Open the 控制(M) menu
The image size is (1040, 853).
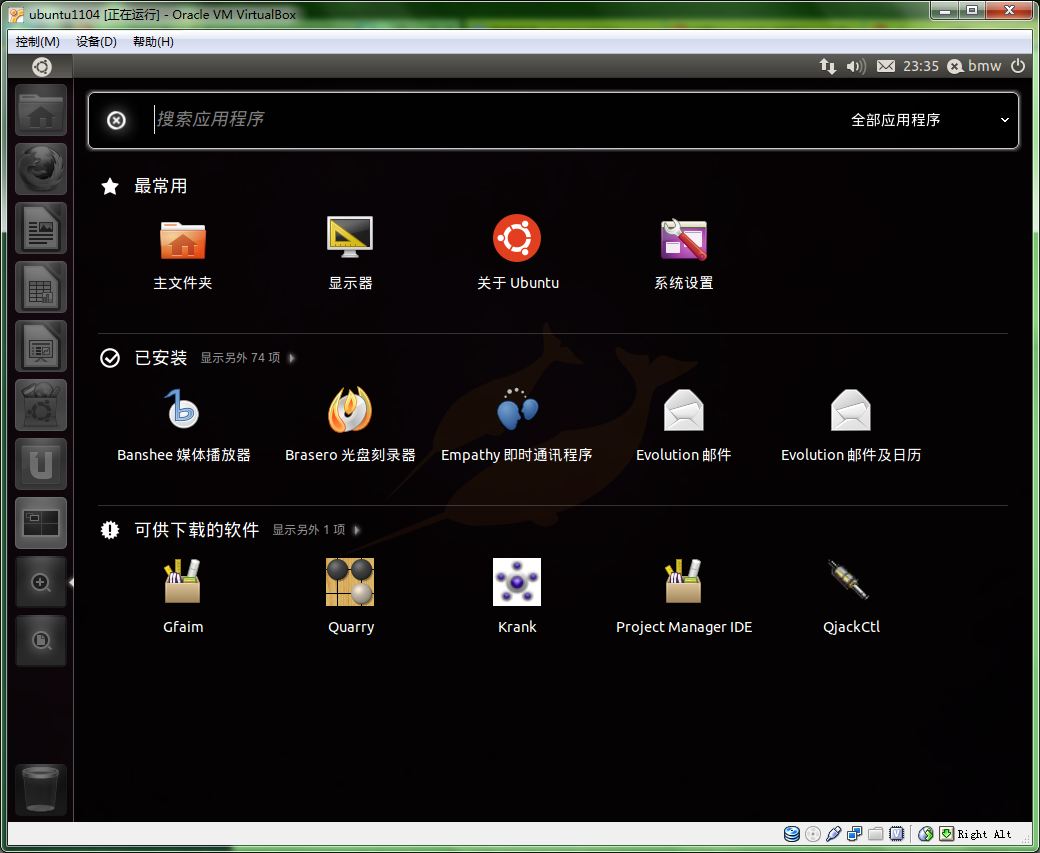38,42
